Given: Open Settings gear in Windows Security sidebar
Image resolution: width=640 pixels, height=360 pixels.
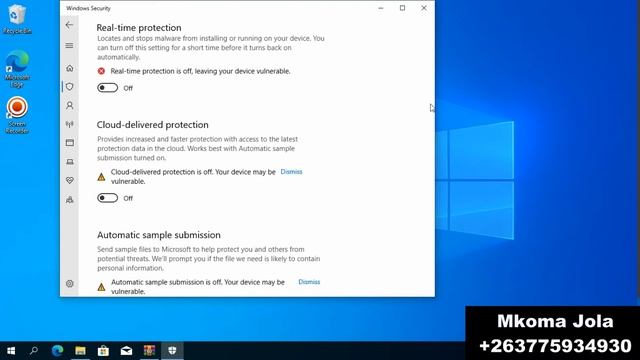Looking at the screenshot, I should [x=70, y=283].
